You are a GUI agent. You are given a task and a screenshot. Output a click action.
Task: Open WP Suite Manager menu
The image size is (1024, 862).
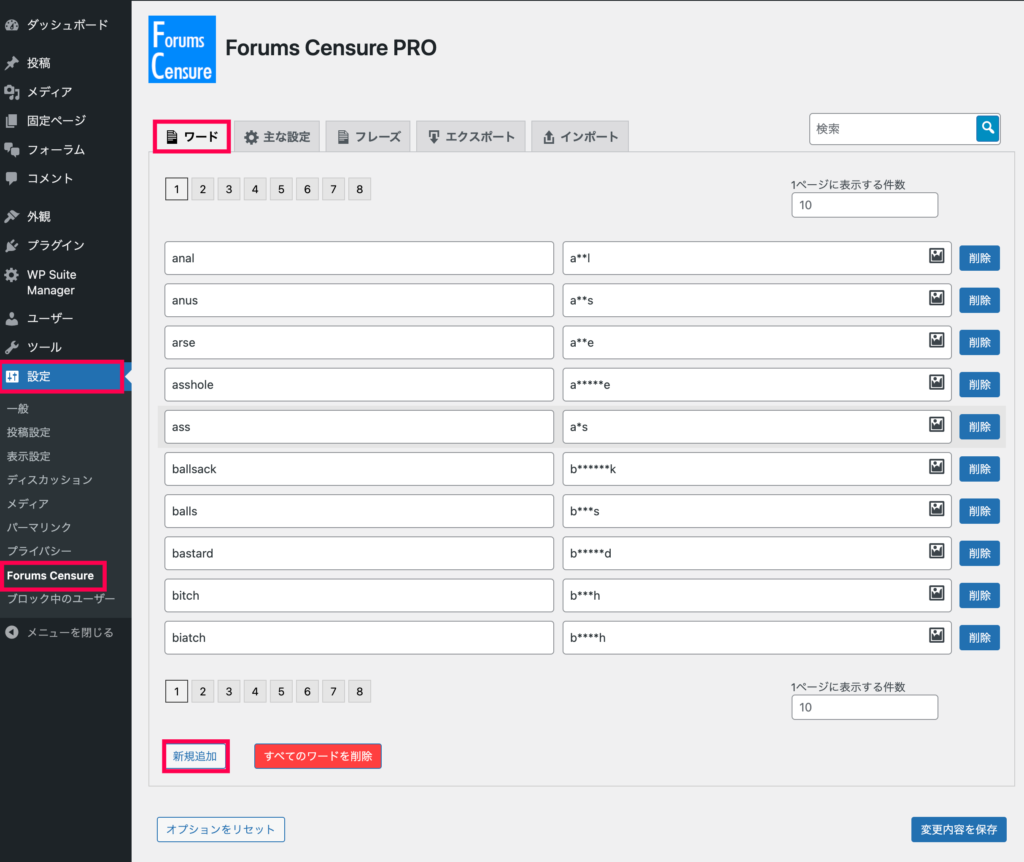click(65, 282)
